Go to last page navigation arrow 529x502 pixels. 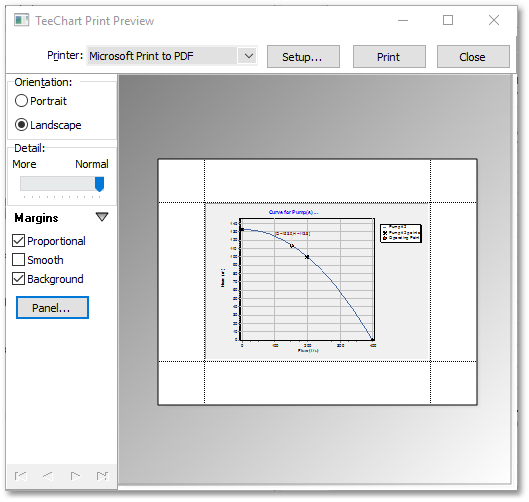103,476
